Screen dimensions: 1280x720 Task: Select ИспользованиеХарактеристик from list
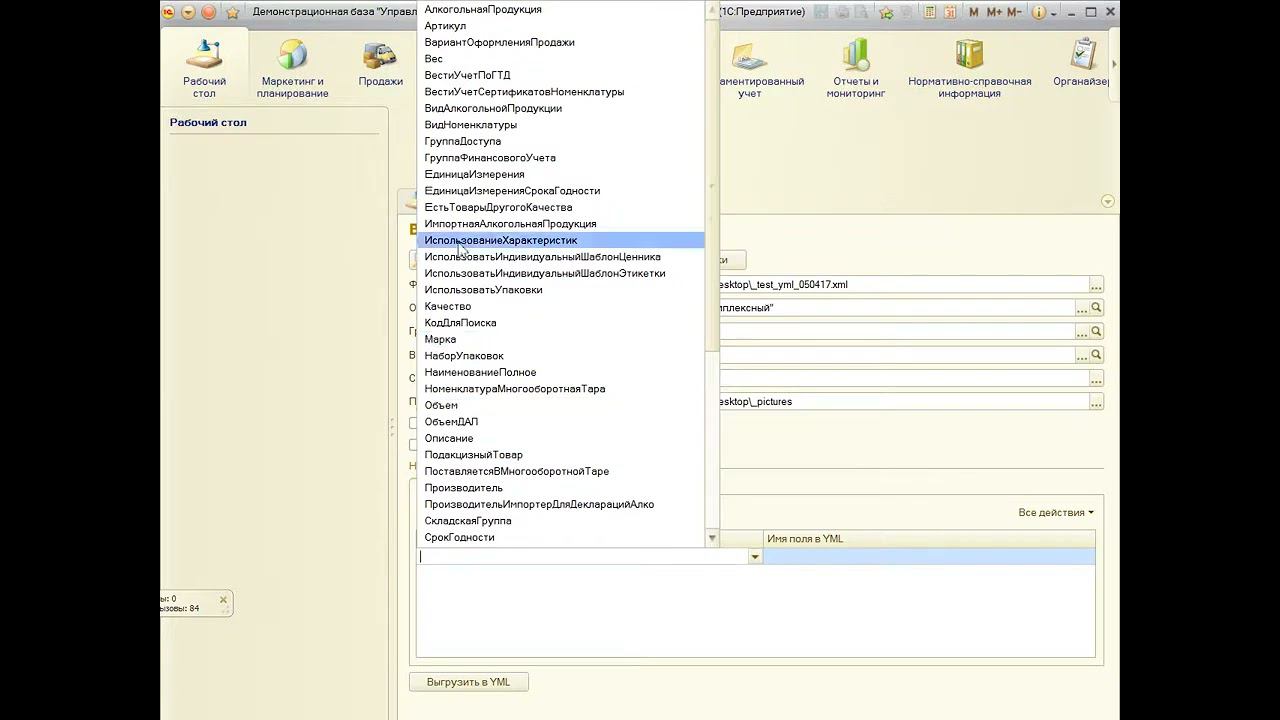(x=560, y=240)
